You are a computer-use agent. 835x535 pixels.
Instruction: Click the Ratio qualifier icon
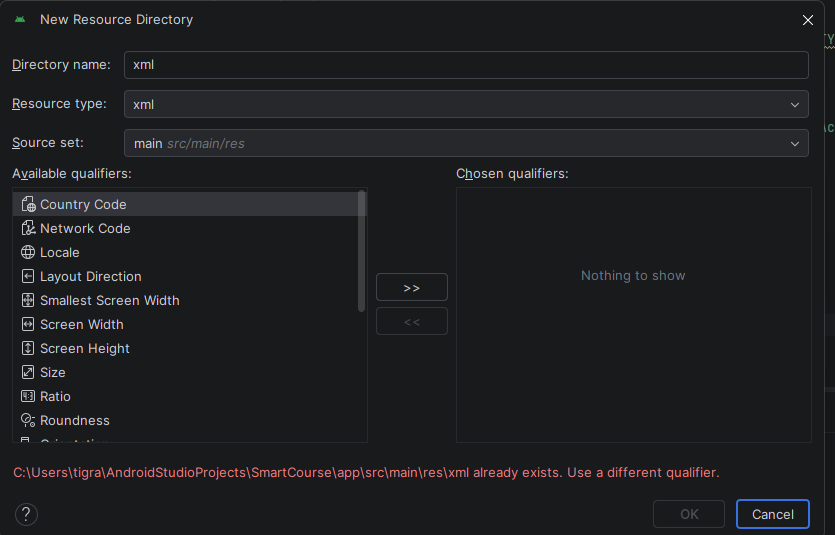click(28, 396)
